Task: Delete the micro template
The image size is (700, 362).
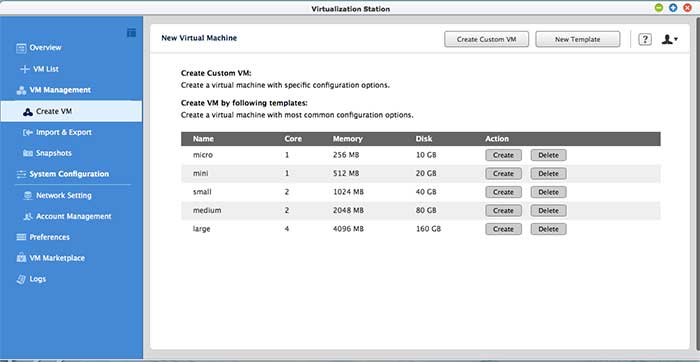Action: 549,155
